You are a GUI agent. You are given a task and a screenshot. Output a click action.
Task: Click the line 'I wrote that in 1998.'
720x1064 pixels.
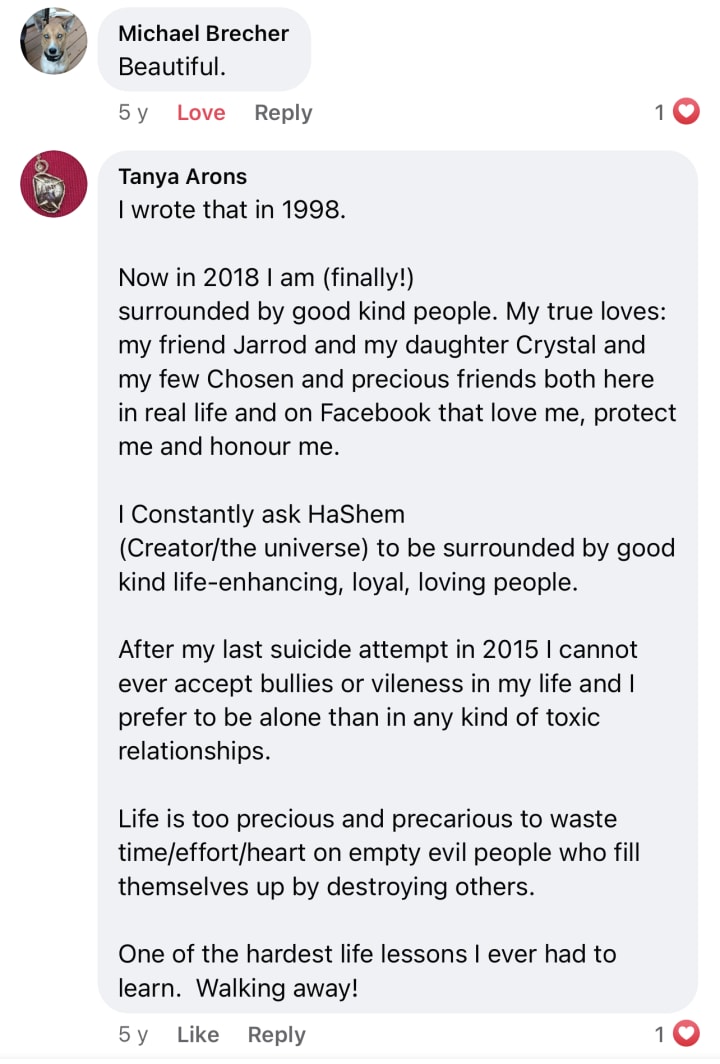(x=232, y=211)
